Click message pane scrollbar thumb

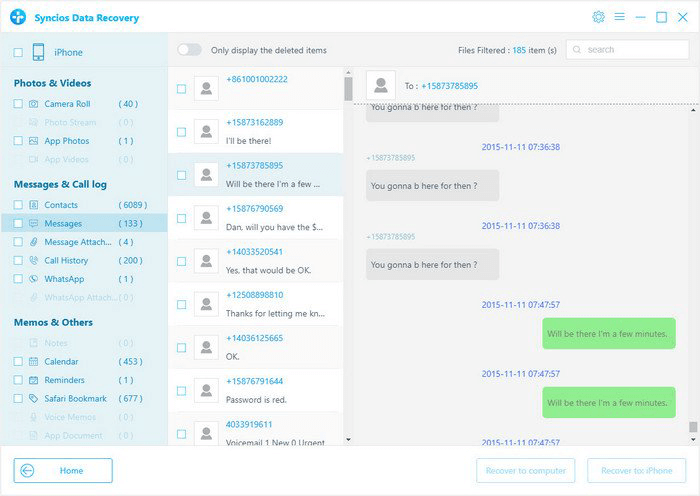pos(693,427)
